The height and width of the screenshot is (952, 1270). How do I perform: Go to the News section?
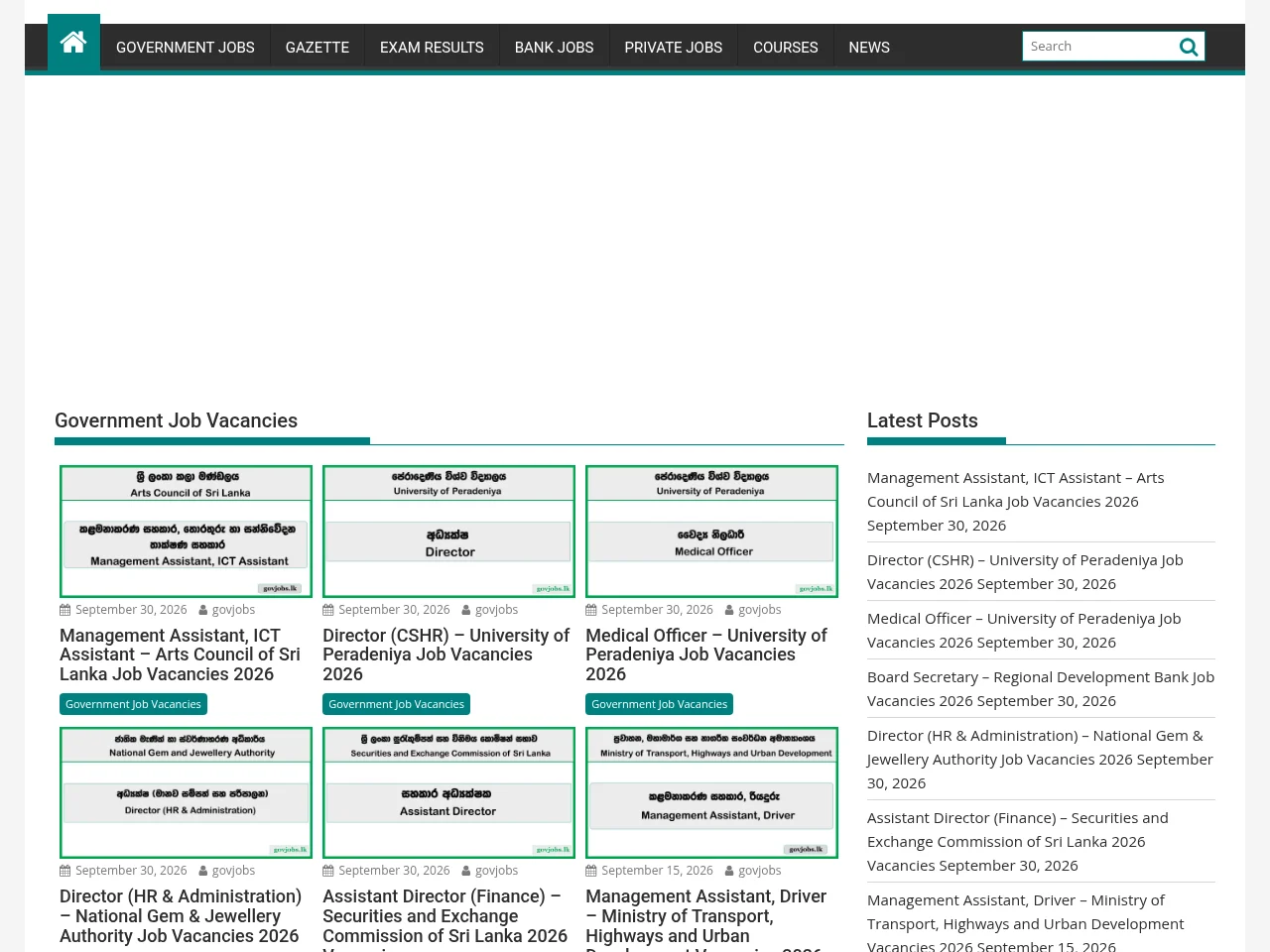[x=869, y=48]
